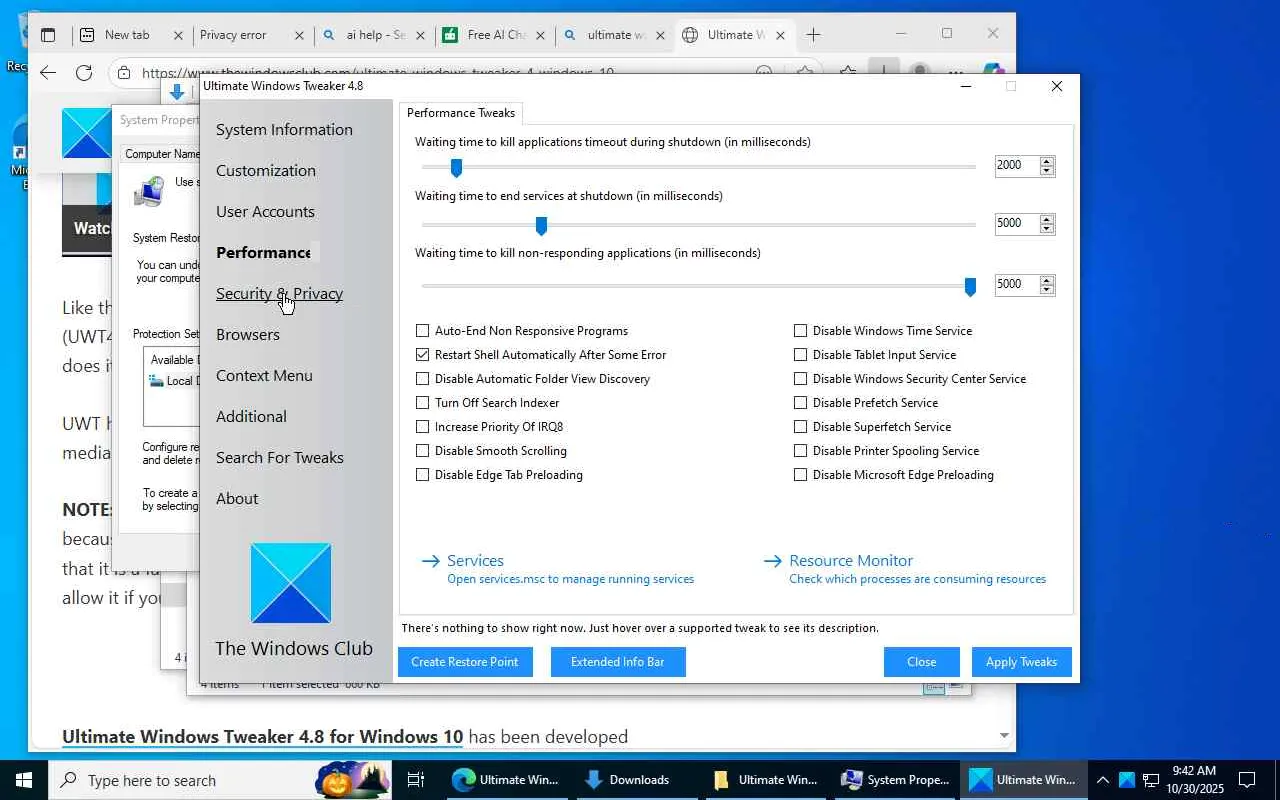The image size is (1280, 800).
Task: View site information icon in Edge address bar
Action: (123, 72)
